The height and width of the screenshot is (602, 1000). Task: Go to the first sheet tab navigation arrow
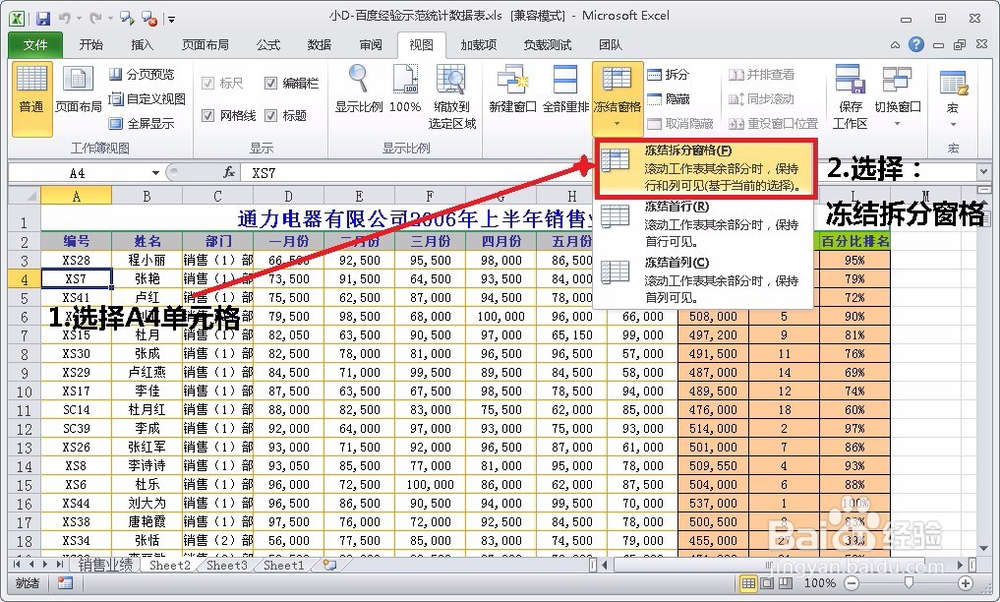pos(17,564)
